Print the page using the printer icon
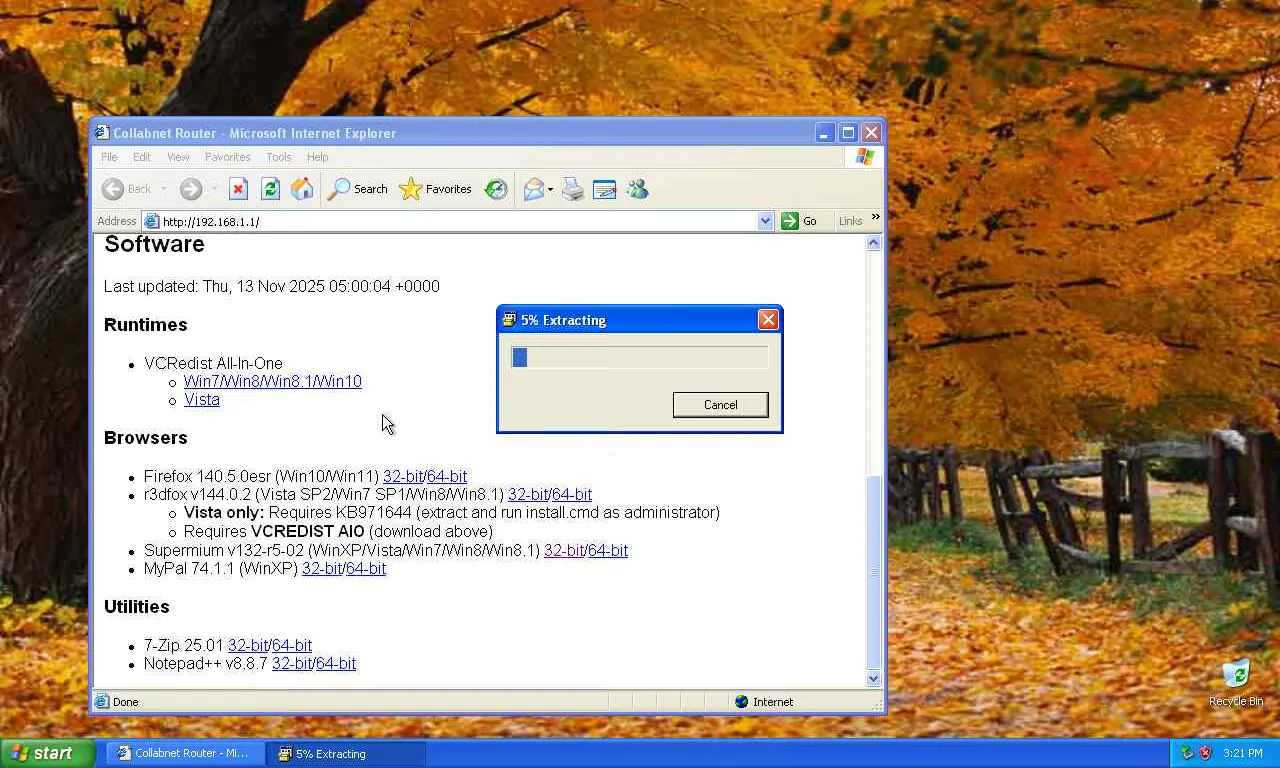1280x768 pixels. pos(572,189)
